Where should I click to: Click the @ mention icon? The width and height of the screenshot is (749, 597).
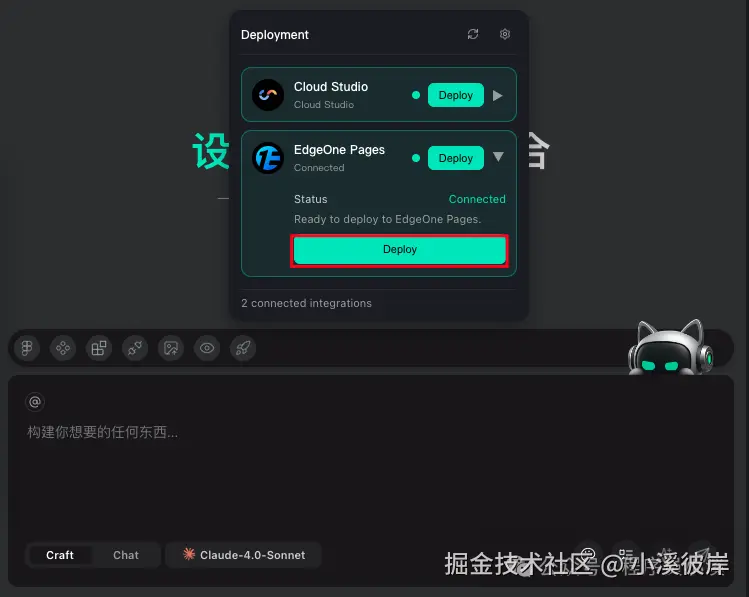35,402
